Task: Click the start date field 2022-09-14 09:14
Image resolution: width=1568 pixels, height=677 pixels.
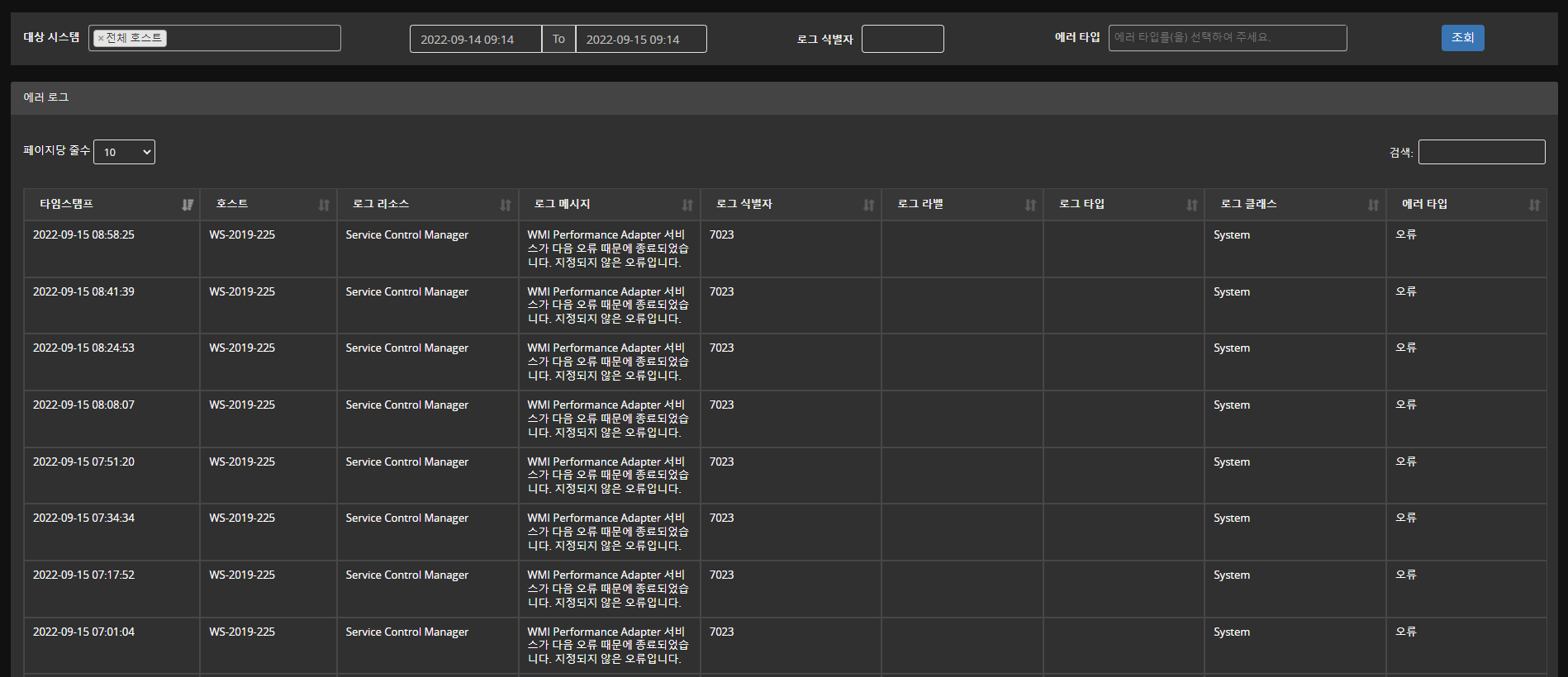Action: tap(475, 39)
